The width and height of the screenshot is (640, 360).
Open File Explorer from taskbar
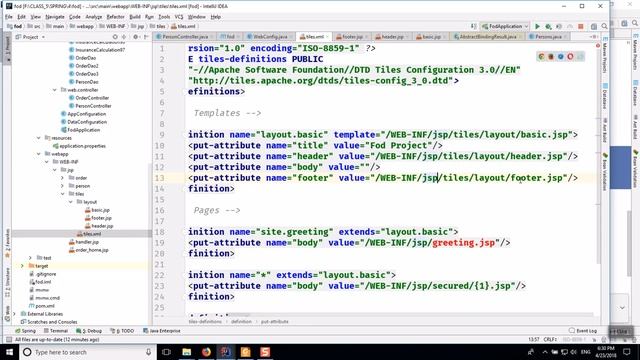pos(187,352)
